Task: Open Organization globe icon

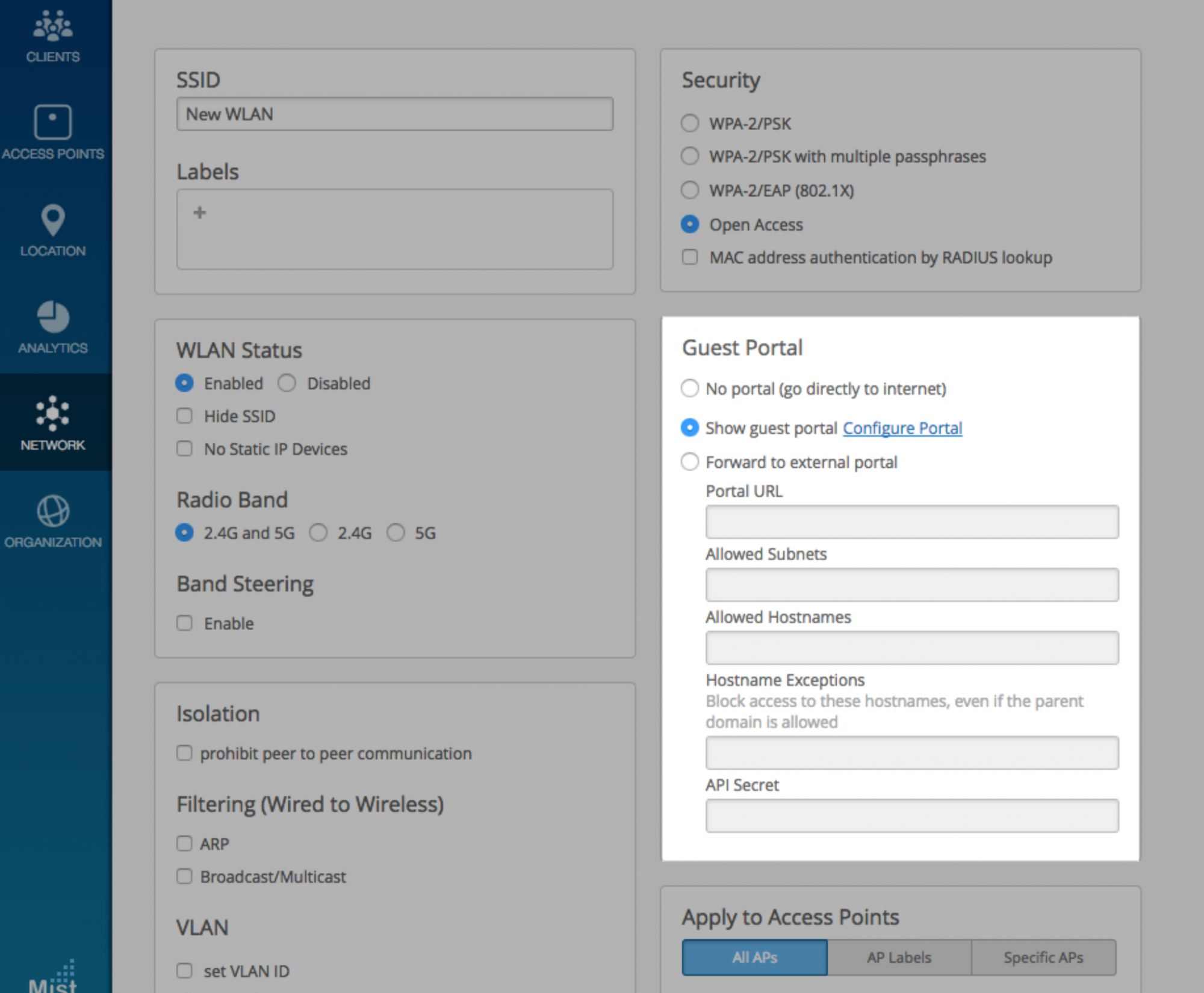Action: (53, 511)
